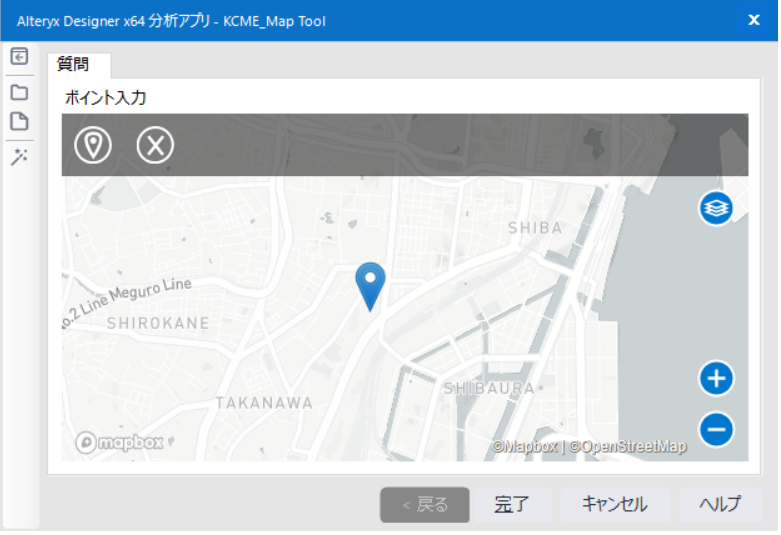Click the mapbox logo on the map

point(119,442)
